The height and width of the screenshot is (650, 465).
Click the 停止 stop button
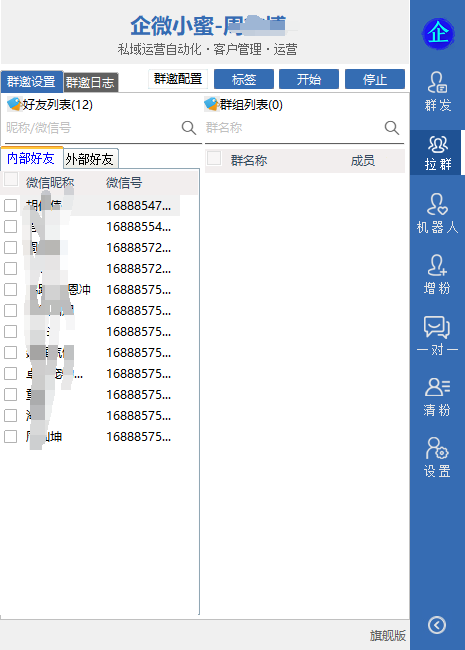(375, 79)
